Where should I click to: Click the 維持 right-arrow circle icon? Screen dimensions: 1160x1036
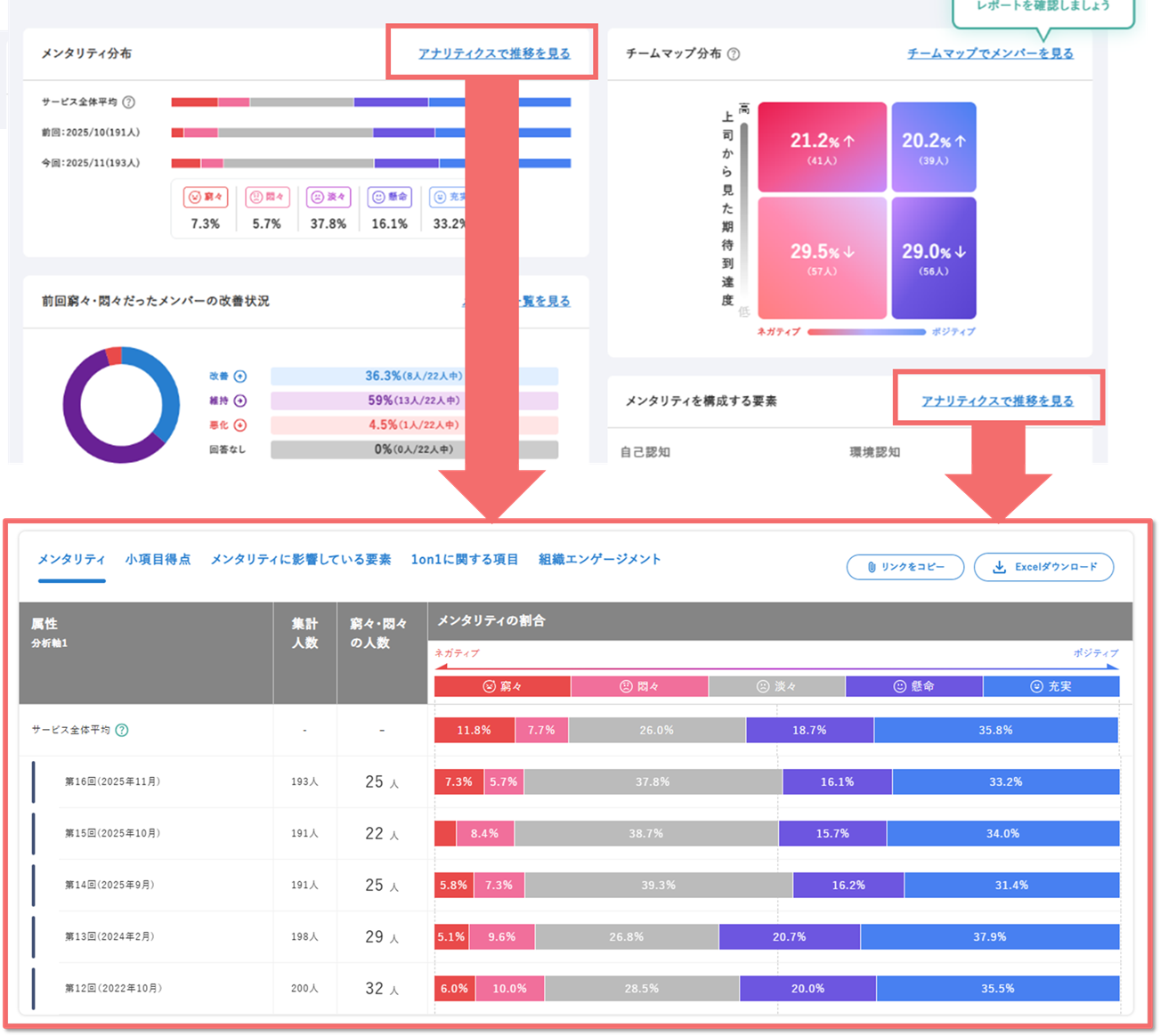(240, 401)
